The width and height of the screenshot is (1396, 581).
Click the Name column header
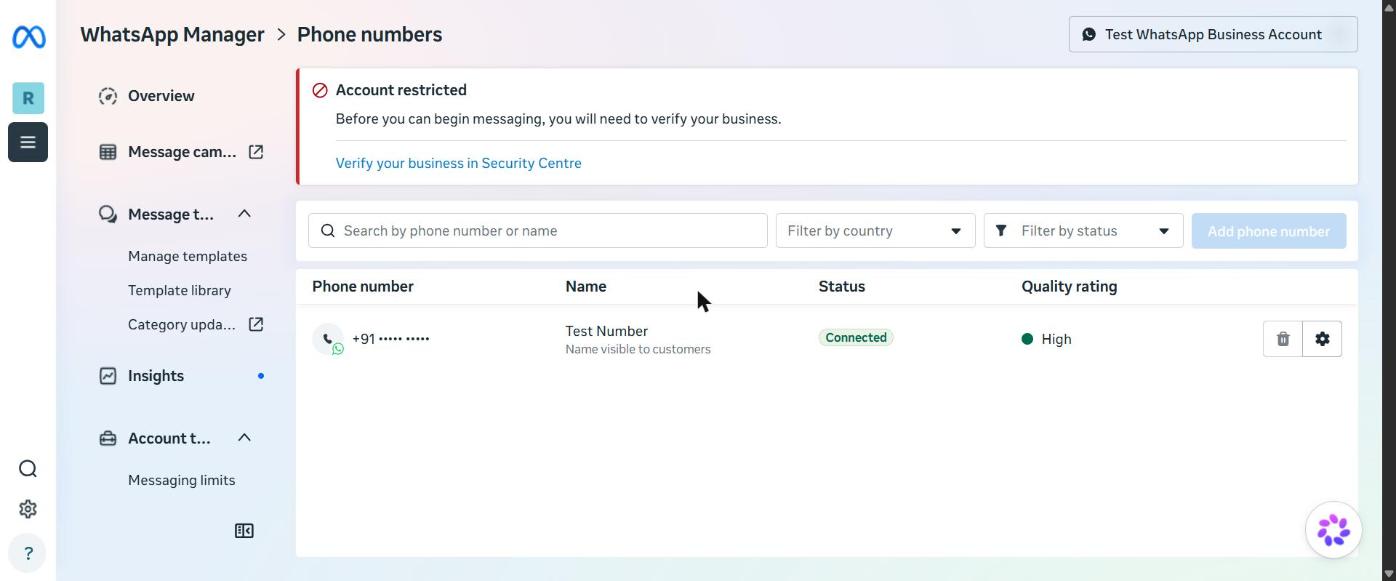click(x=586, y=286)
